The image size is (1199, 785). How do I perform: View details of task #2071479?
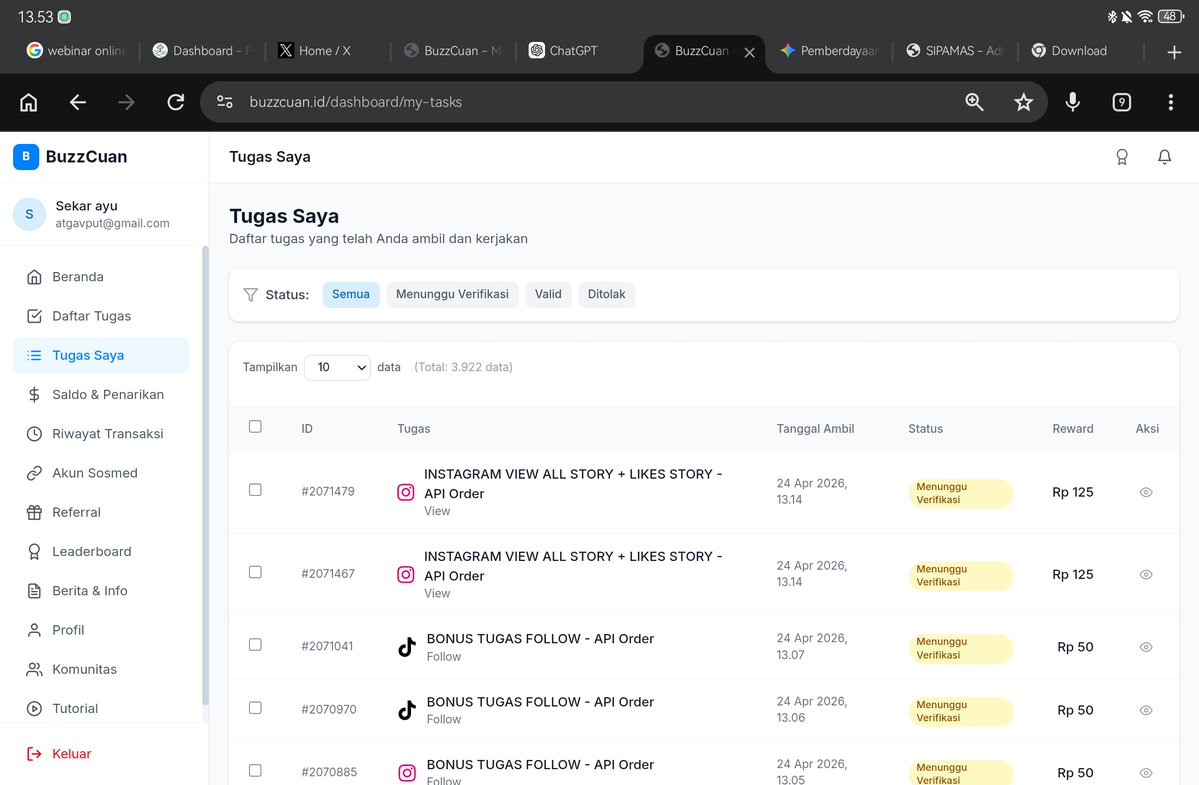click(1145, 492)
